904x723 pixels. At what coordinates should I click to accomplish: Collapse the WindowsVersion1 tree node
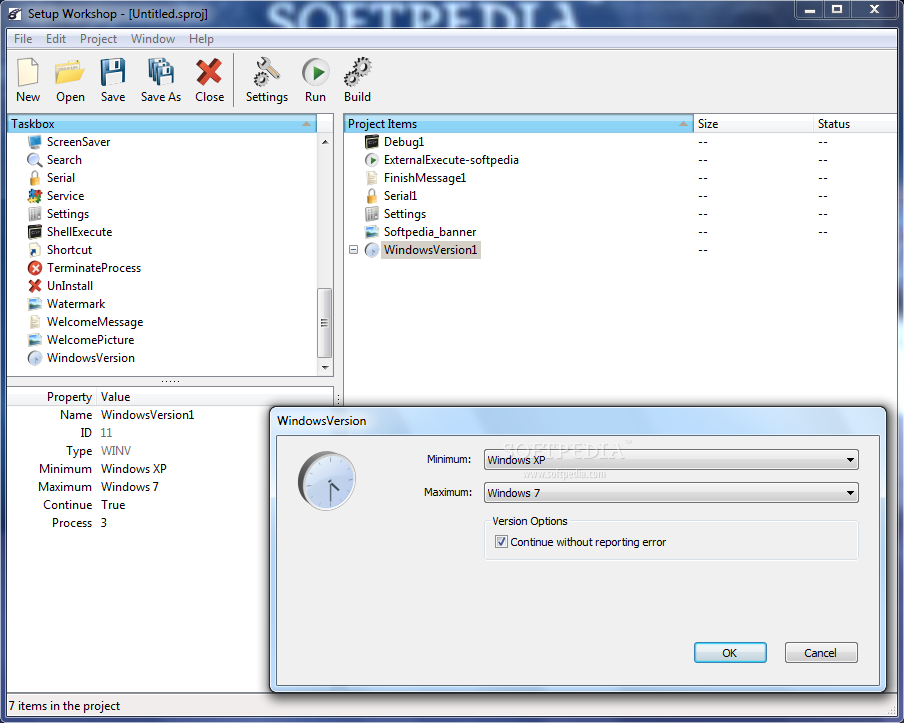pyautogui.click(x=353, y=250)
